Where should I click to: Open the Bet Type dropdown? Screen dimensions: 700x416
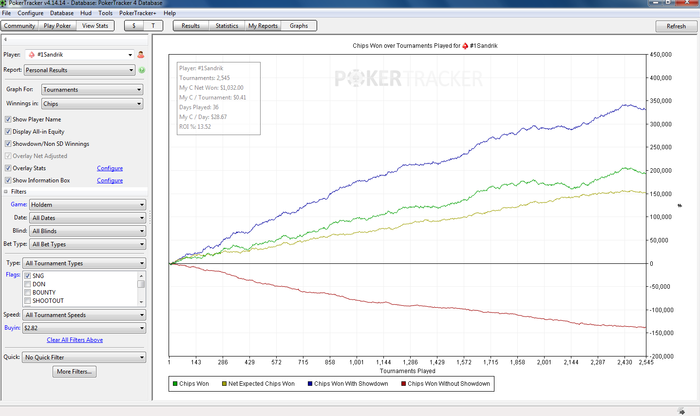click(88, 244)
